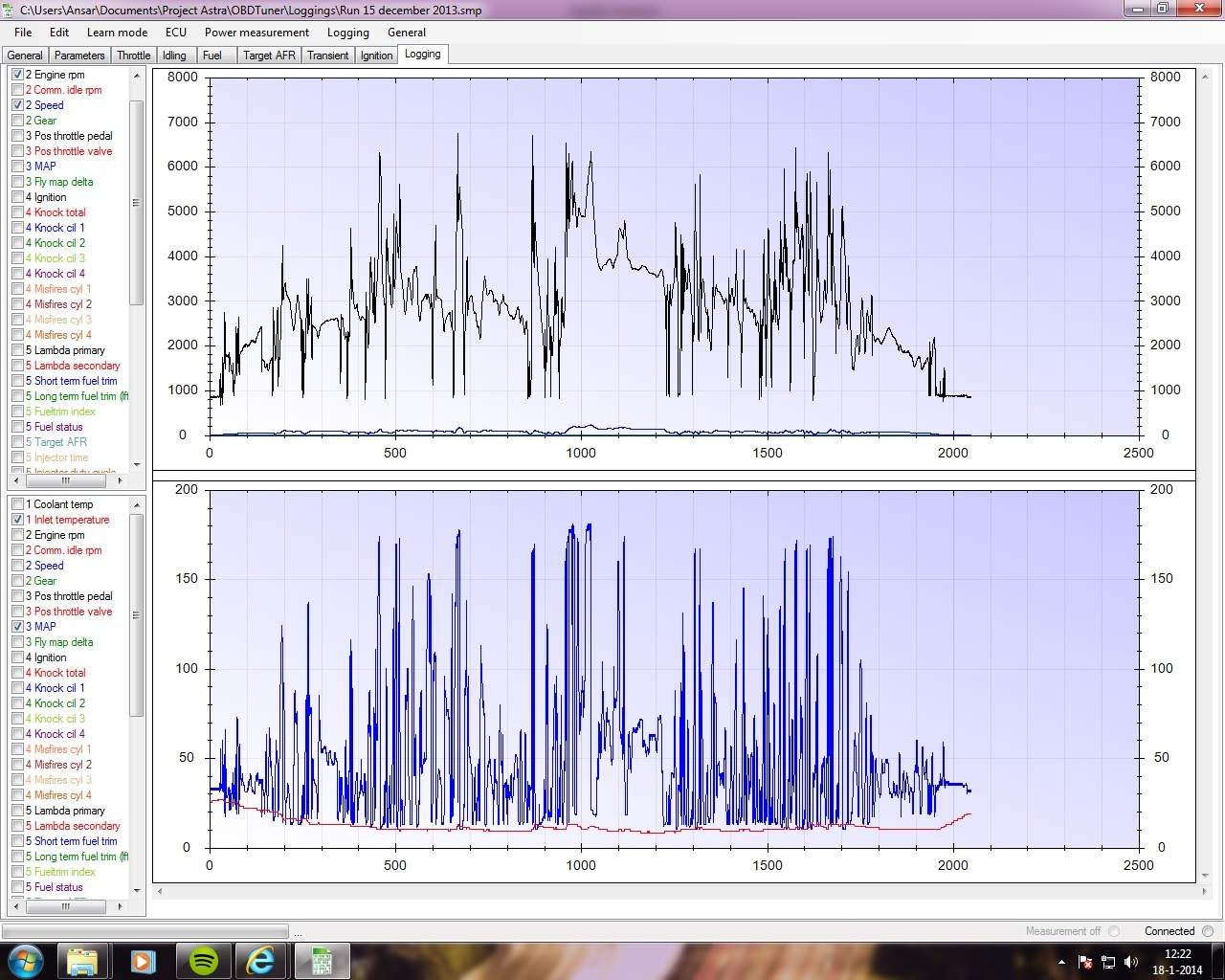The width and height of the screenshot is (1225, 980).
Task: Enable Lambda secondary in upper chart list
Action: (17, 366)
